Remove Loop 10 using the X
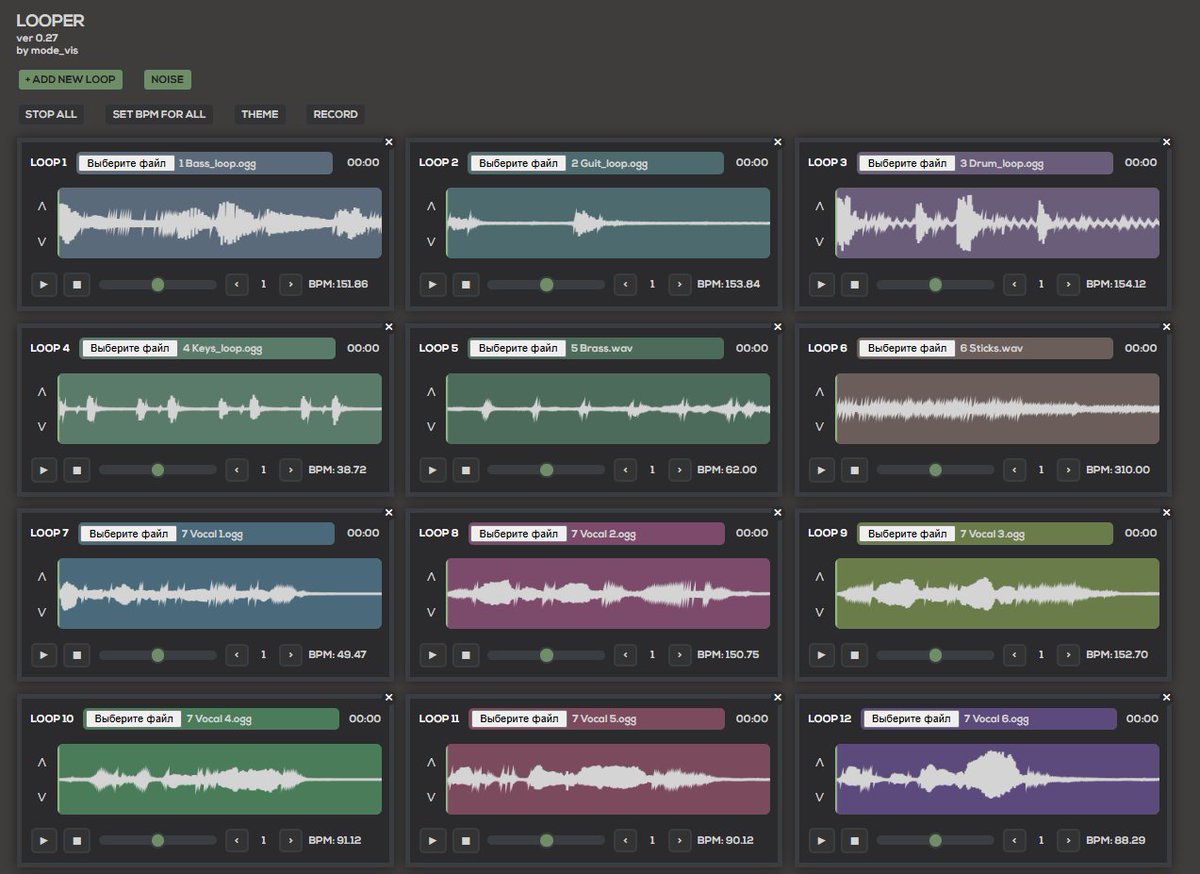 [x=389, y=698]
